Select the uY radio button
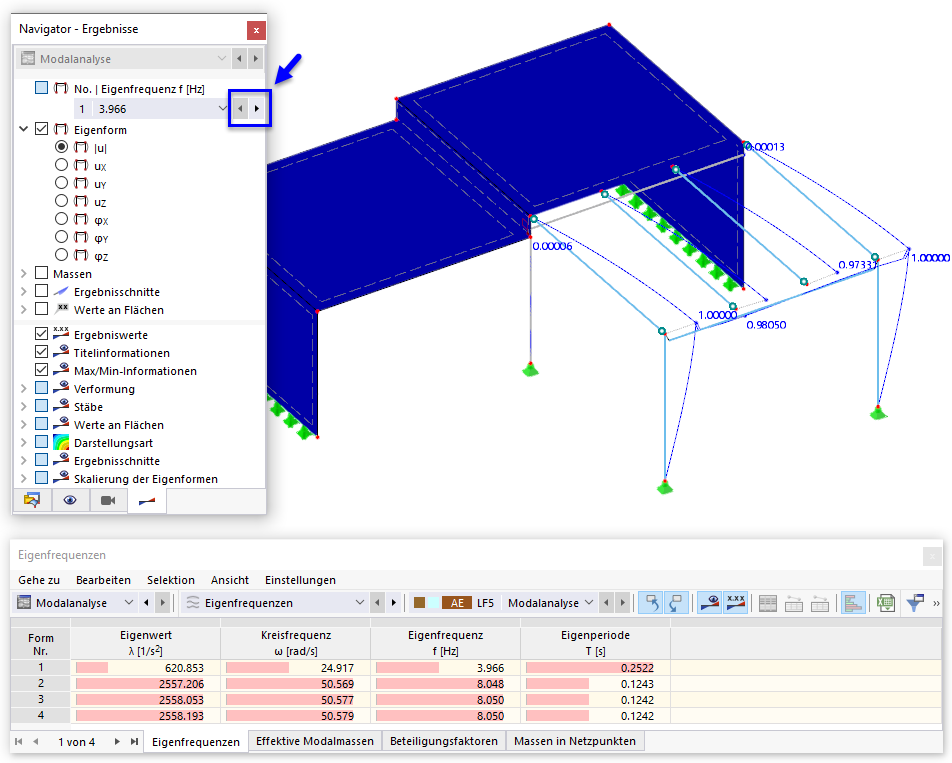 tap(61, 183)
